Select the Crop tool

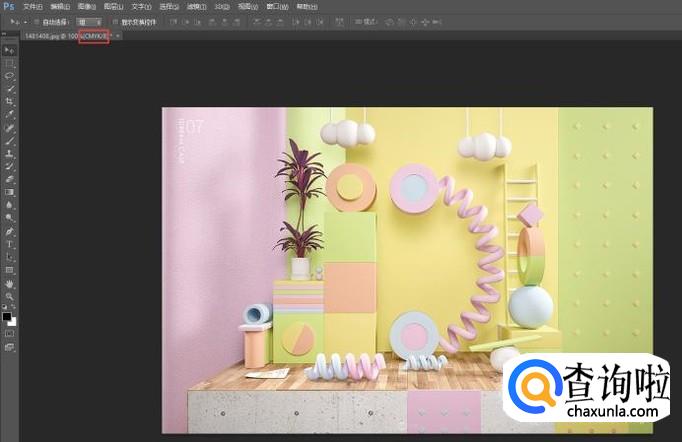9,102
